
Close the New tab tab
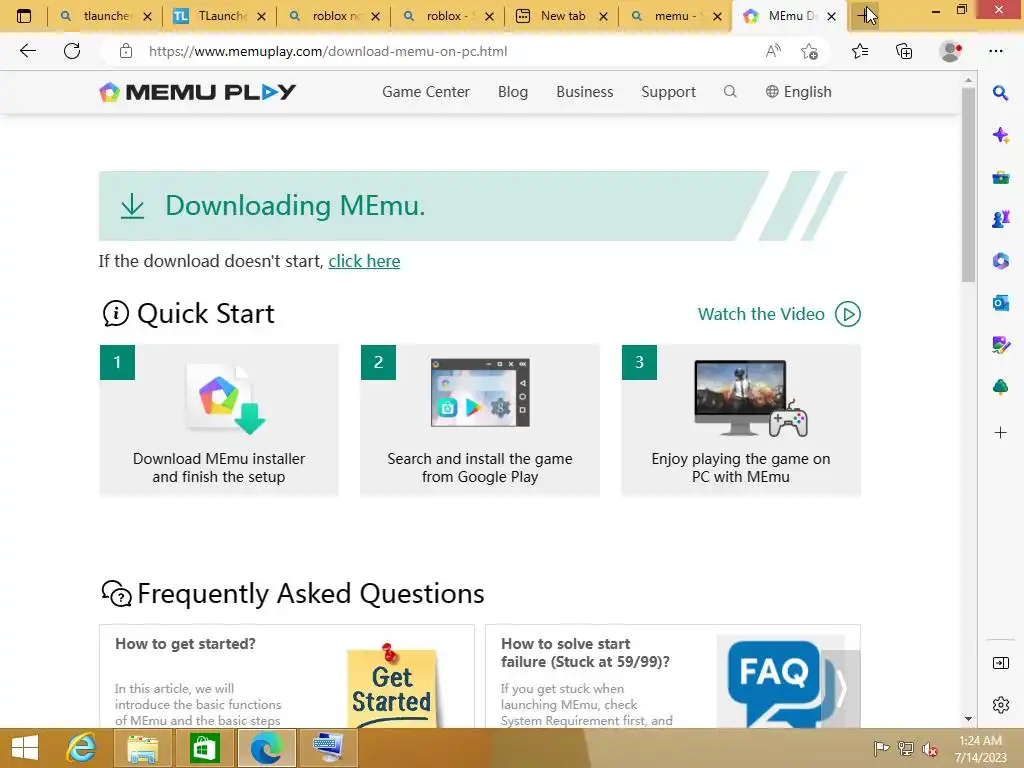(x=603, y=17)
